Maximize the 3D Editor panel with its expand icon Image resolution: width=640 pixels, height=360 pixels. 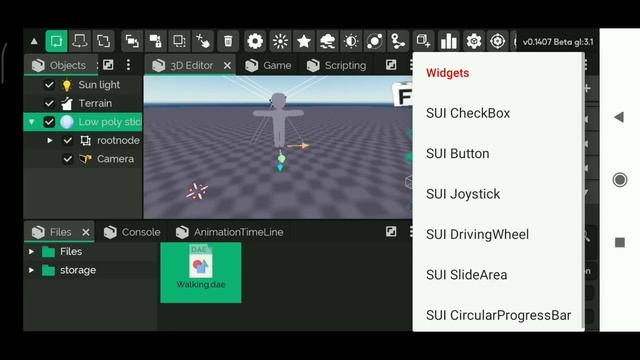point(391,65)
